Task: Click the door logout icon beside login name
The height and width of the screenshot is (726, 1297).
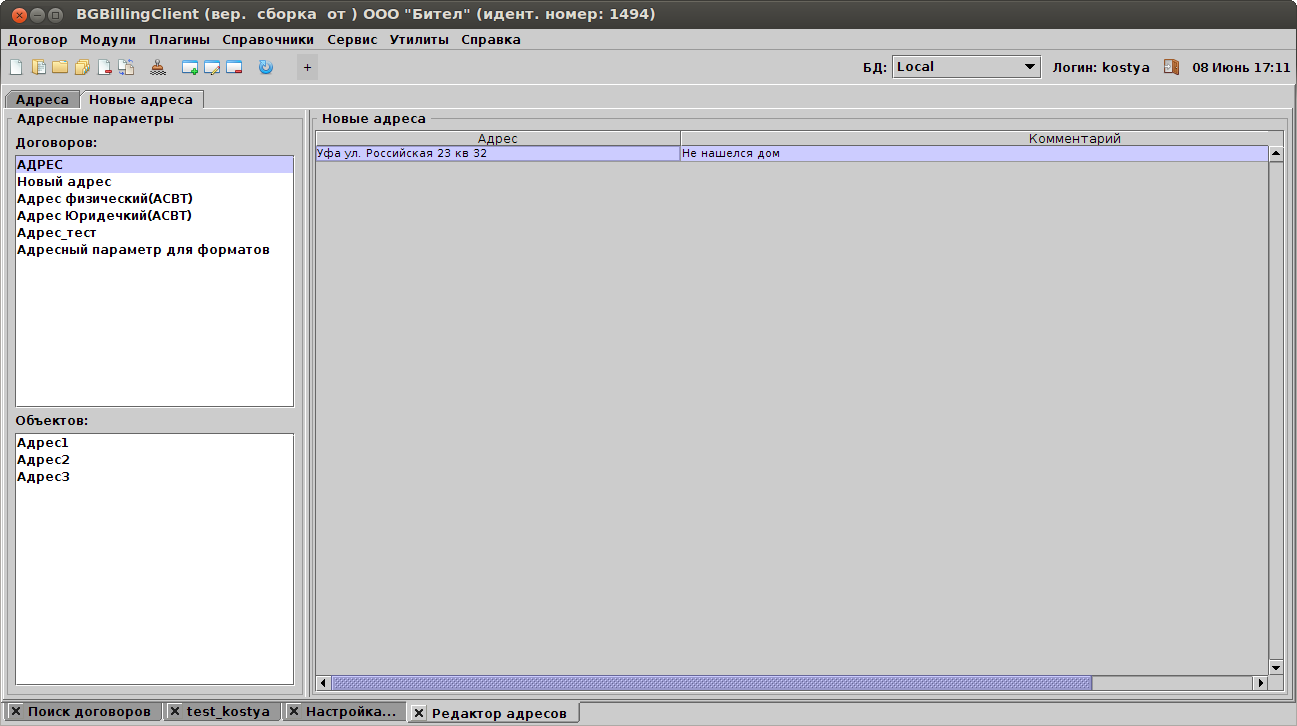Action: point(1172,67)
